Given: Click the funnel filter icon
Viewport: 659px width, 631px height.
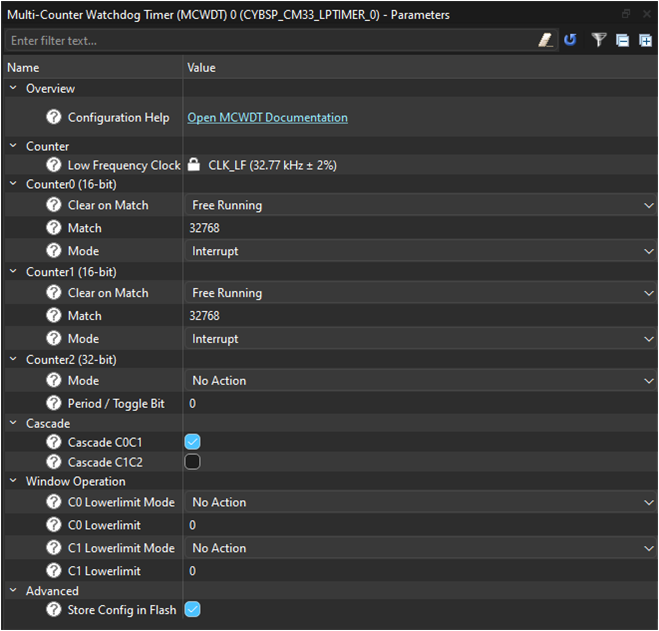Looking at the screenshot, I should point(598,40).
